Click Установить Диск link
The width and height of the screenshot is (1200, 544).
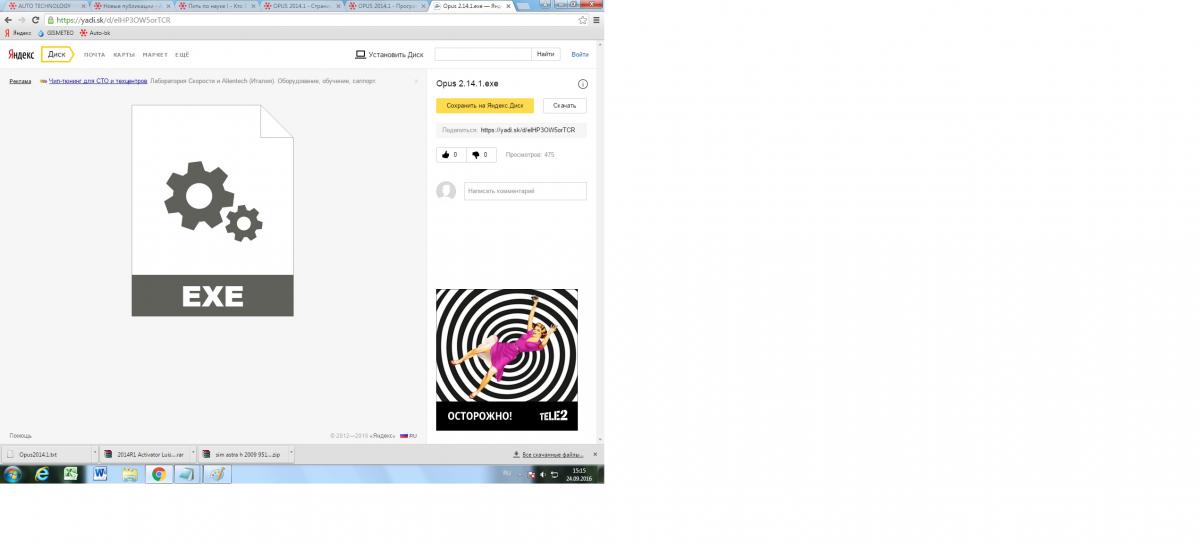389,54
